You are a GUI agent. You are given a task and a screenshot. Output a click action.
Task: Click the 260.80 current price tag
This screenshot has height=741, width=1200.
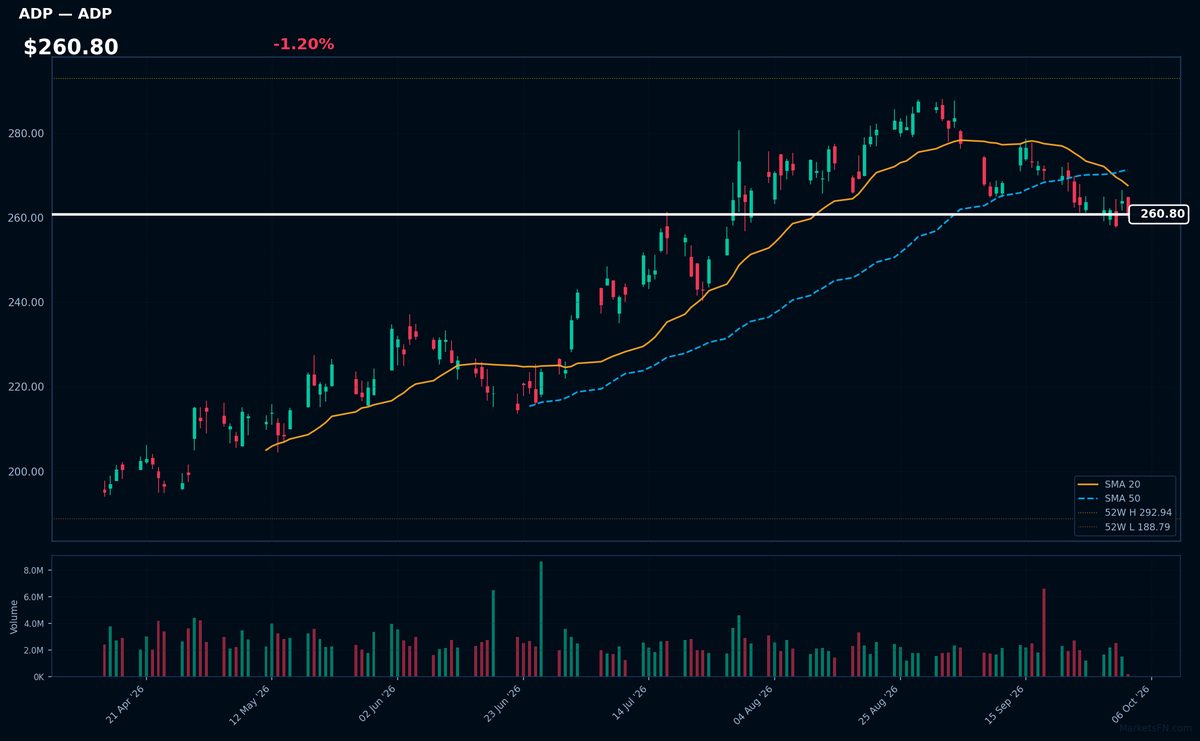tap(1158, 214)
